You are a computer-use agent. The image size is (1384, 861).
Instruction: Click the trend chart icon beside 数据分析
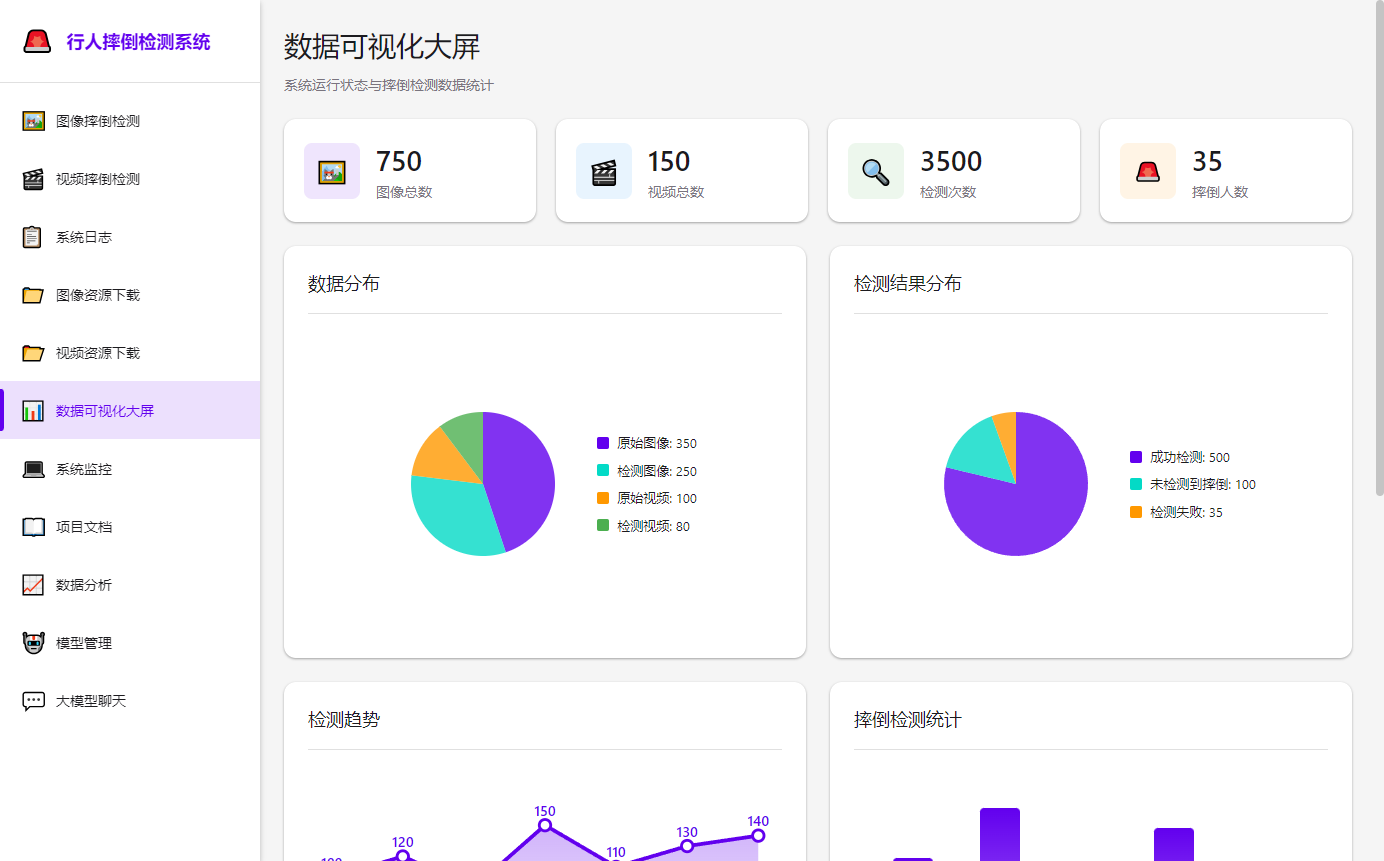point(33,585)
